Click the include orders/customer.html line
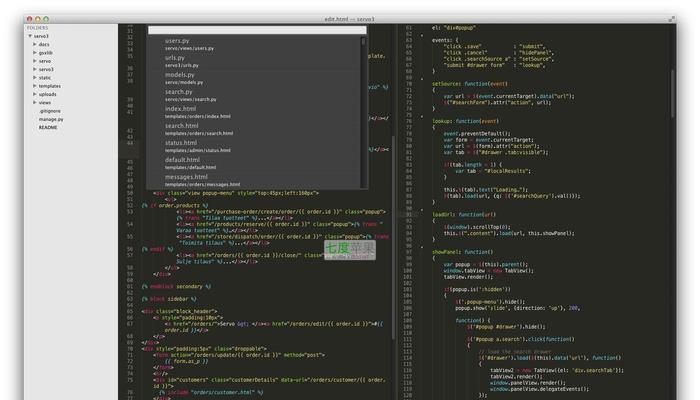This screenshot has width=700, height=400. pyautogui.click(x=212, y=392)
